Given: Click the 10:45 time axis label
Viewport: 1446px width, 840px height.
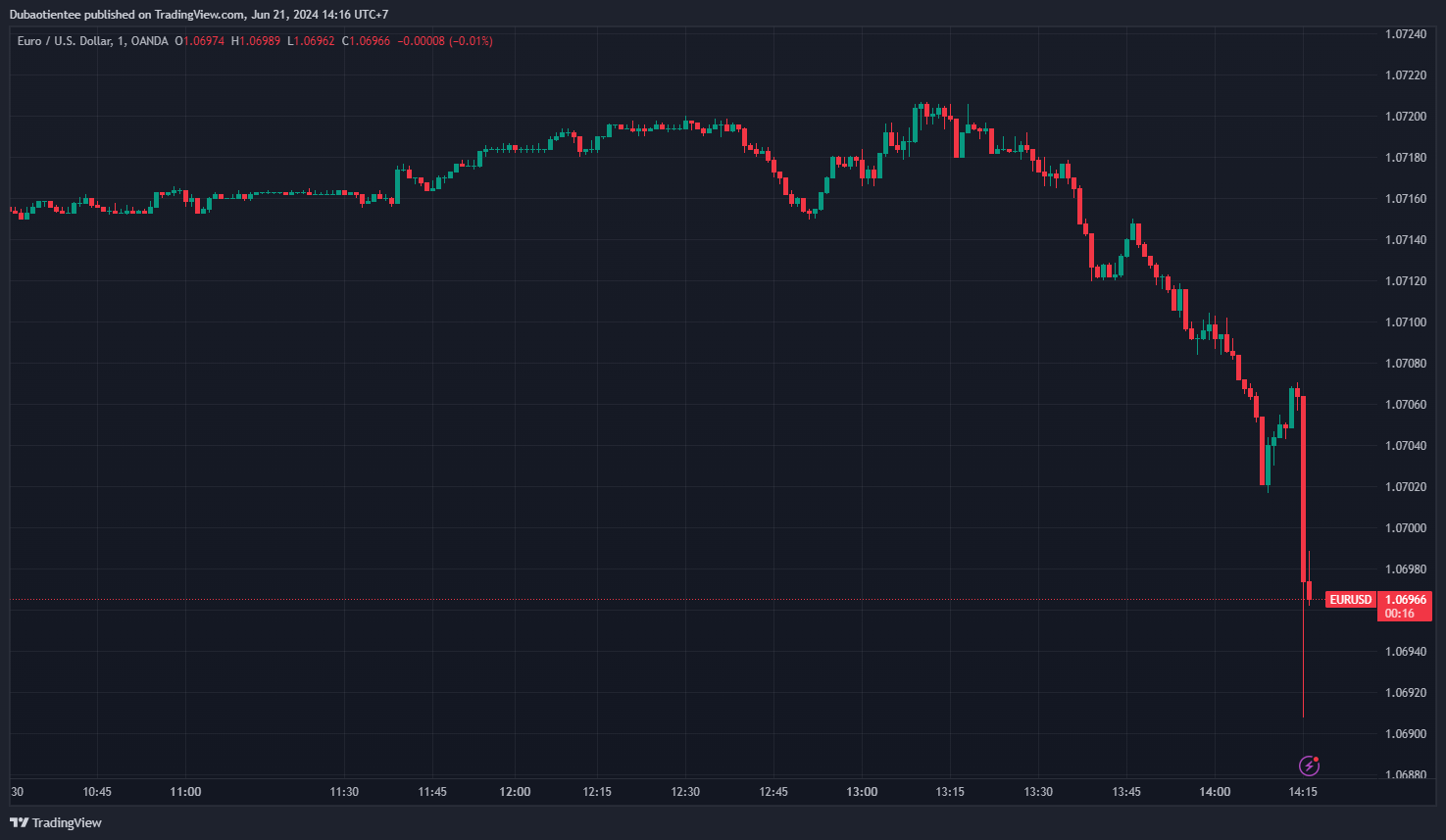Looking at the screenshot, I should point(97,792).
